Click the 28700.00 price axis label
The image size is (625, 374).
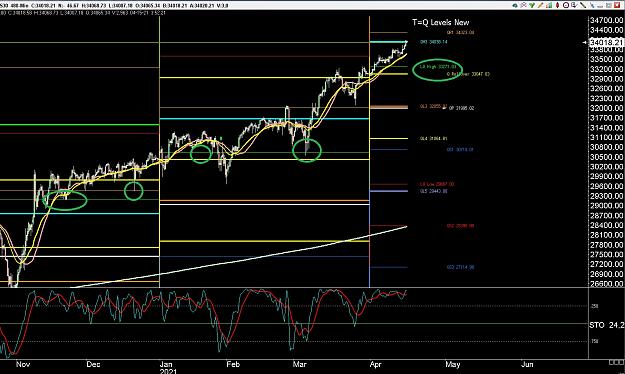tap(607, 216)
